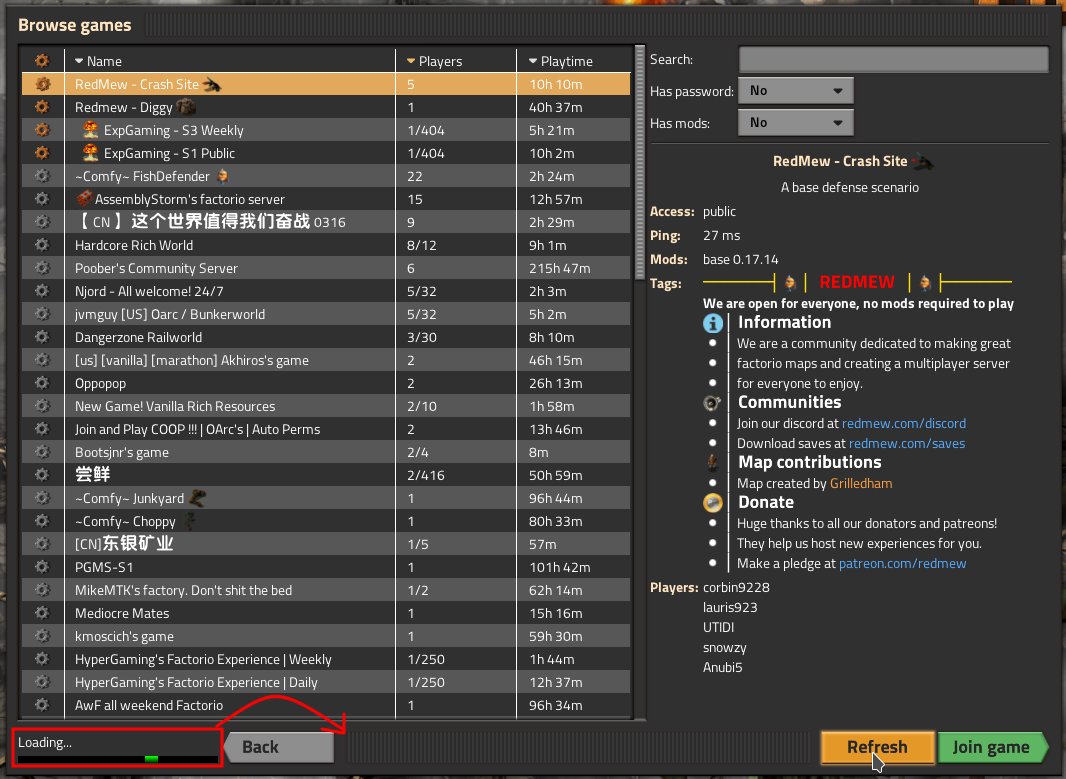Click the gear column header icon
This screenshot has height=779, width=1066.
(42, 61)
